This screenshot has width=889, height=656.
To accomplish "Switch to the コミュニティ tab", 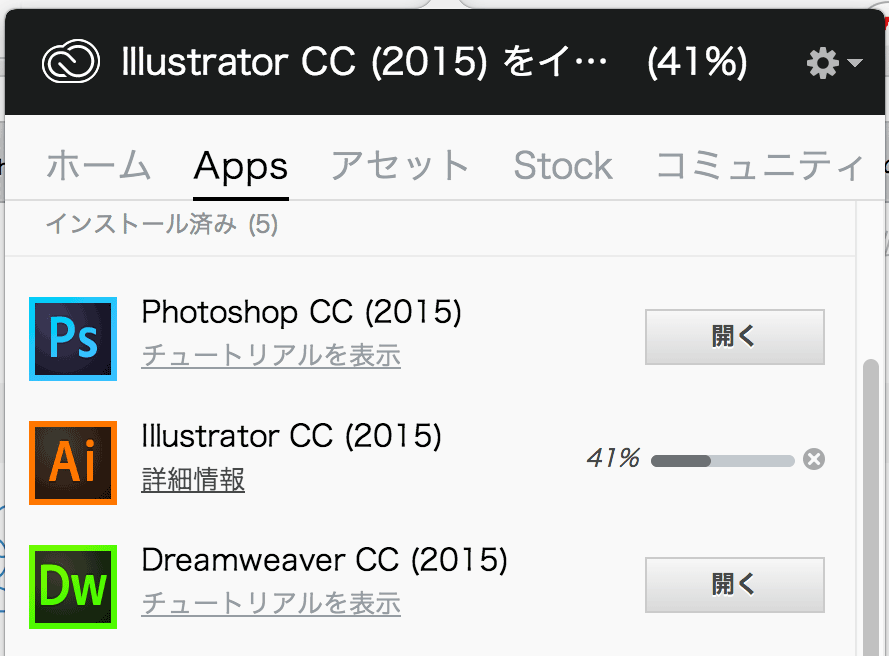I will click(760, 166).
